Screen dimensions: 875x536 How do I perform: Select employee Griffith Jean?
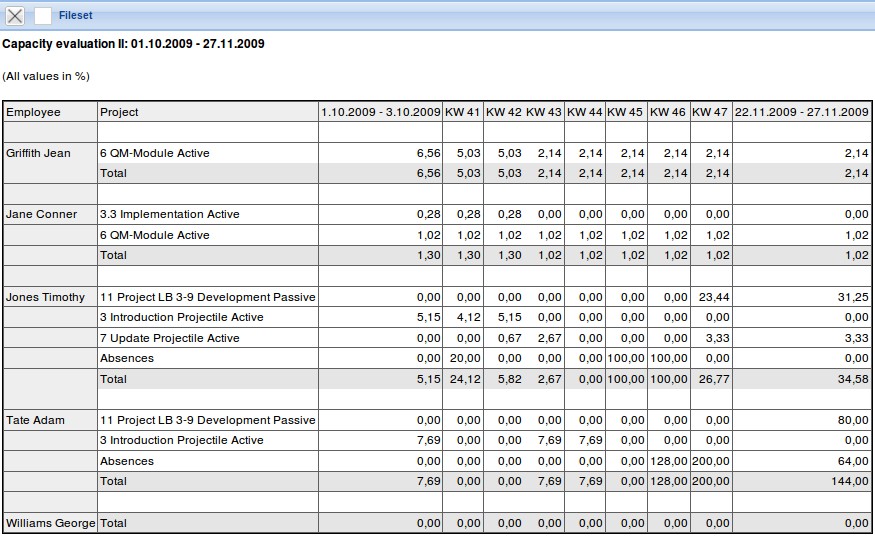point(38,153)
